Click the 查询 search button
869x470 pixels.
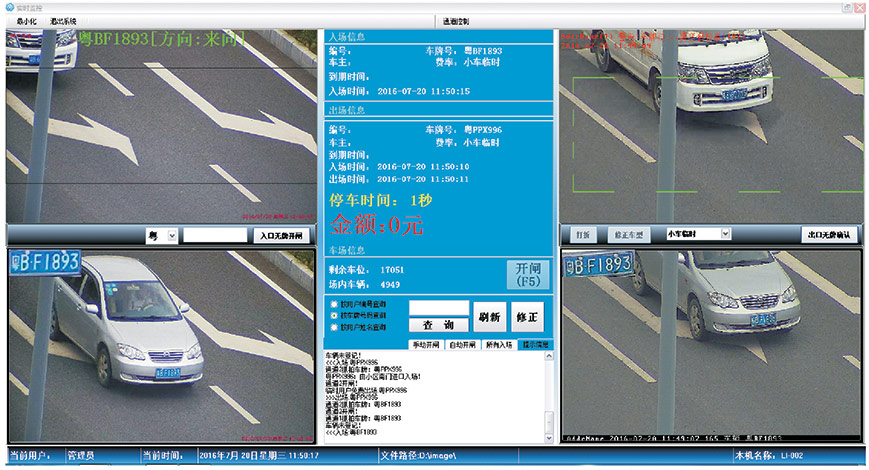tap(439, 325)
